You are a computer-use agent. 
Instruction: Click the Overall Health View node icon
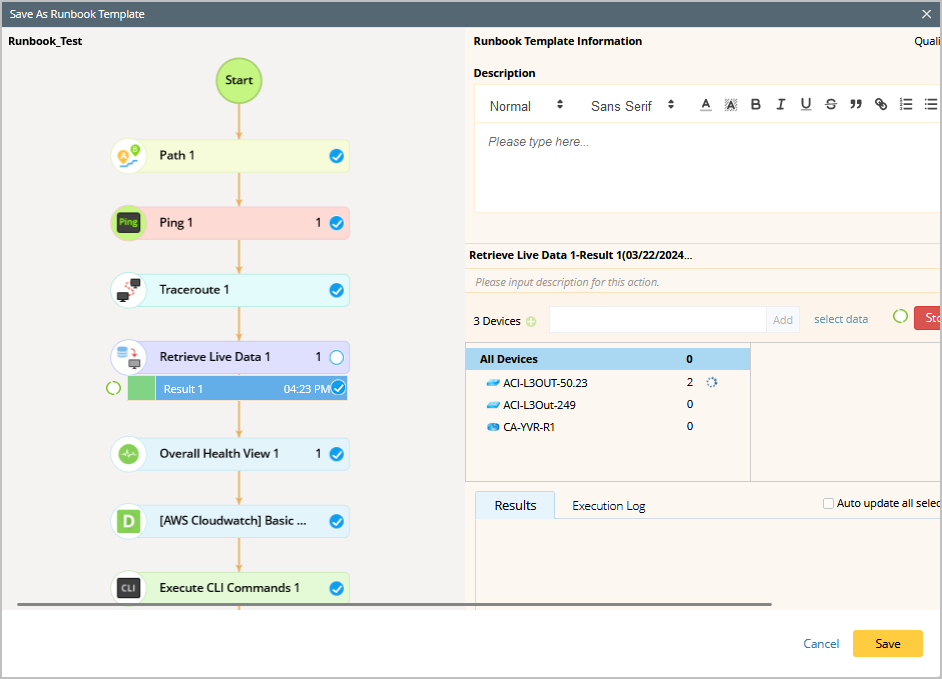[x=128, y=454]
